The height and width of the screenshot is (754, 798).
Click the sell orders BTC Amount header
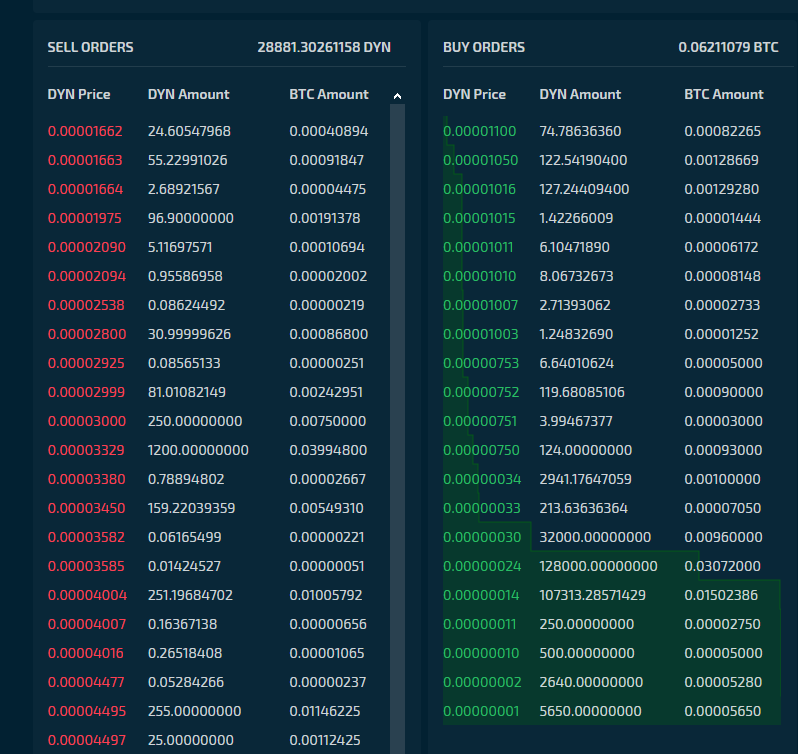329,95
